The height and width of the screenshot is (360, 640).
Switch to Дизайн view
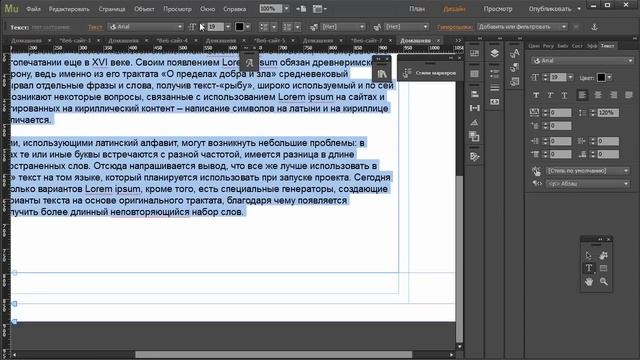454,9
